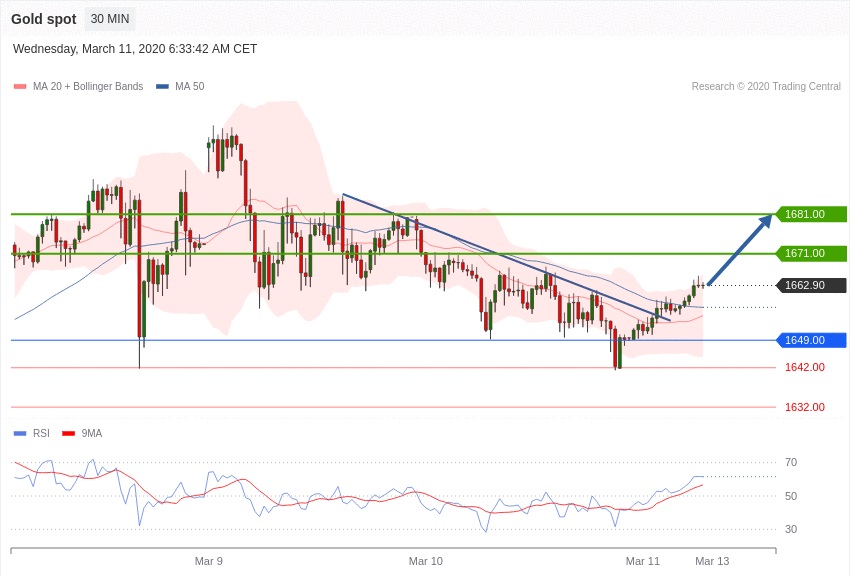
Task: Select the 1649.00 blue pivot price tag
Action: tap(811, 340)
